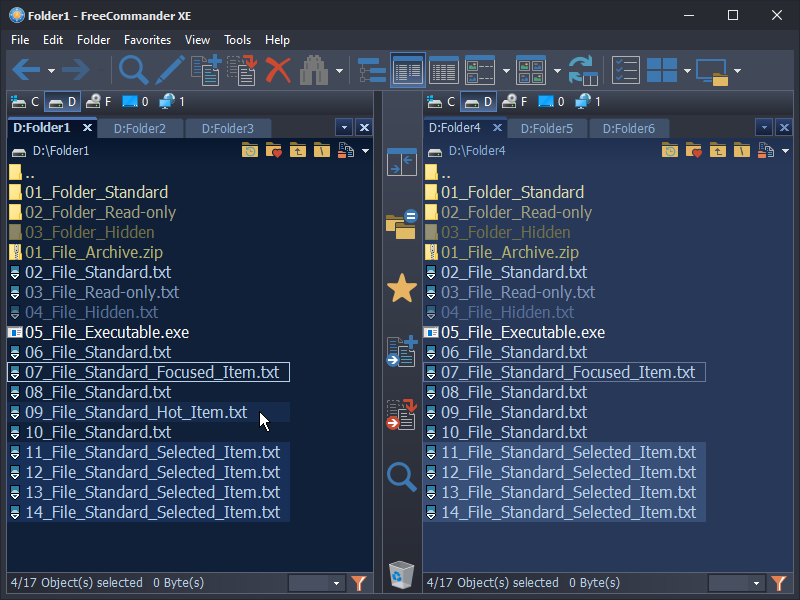Open the Recycle Bin in the middle bar
Viewport: 800px width, 600px height.
tap(401, 574)
